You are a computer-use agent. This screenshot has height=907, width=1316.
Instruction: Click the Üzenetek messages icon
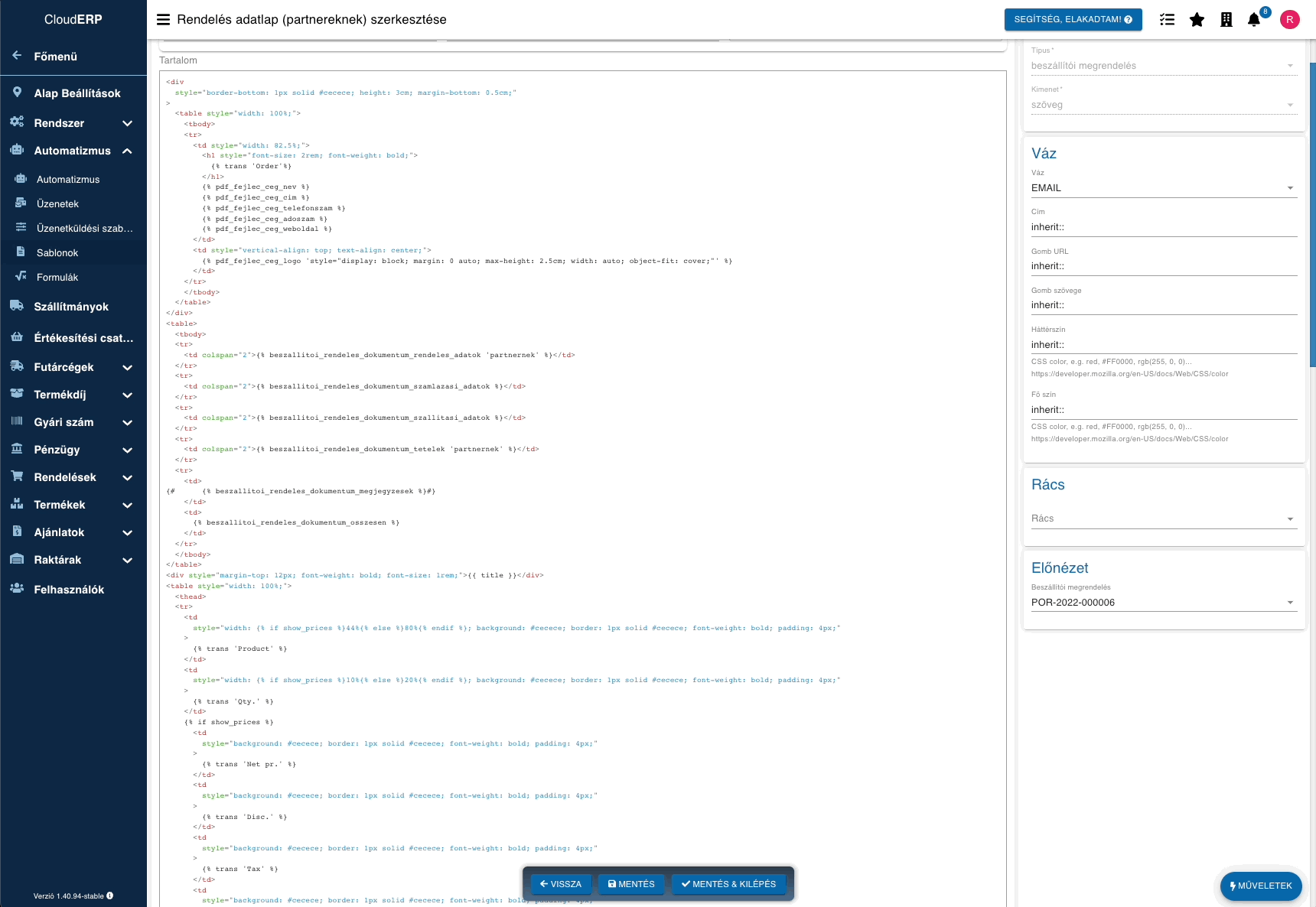click(21, 203)
